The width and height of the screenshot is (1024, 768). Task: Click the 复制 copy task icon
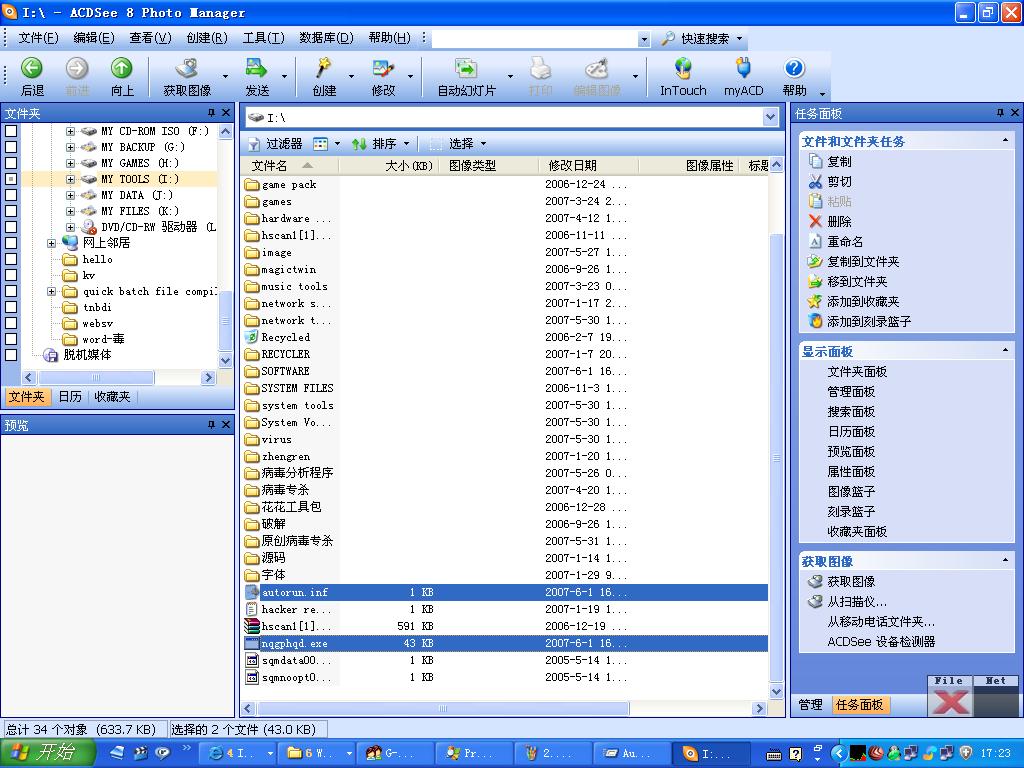(x=815, y=161)
